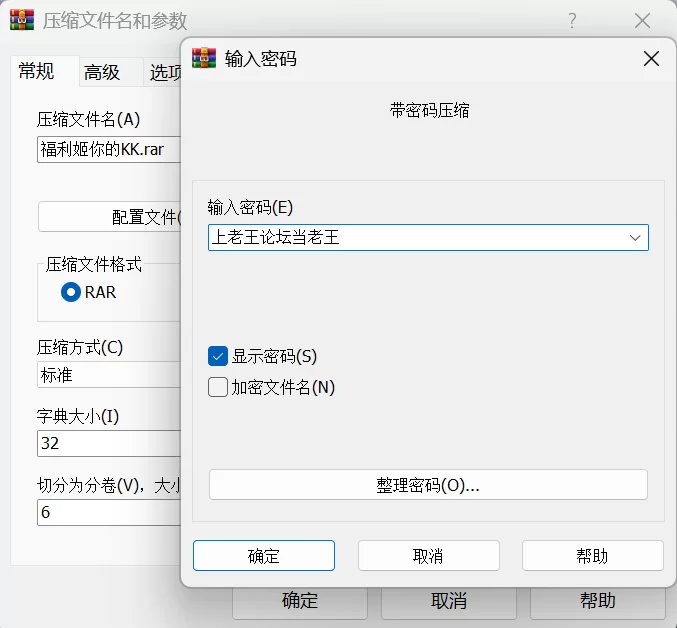
Task: Click the 配置文件 button
Action: coord(110,217)
